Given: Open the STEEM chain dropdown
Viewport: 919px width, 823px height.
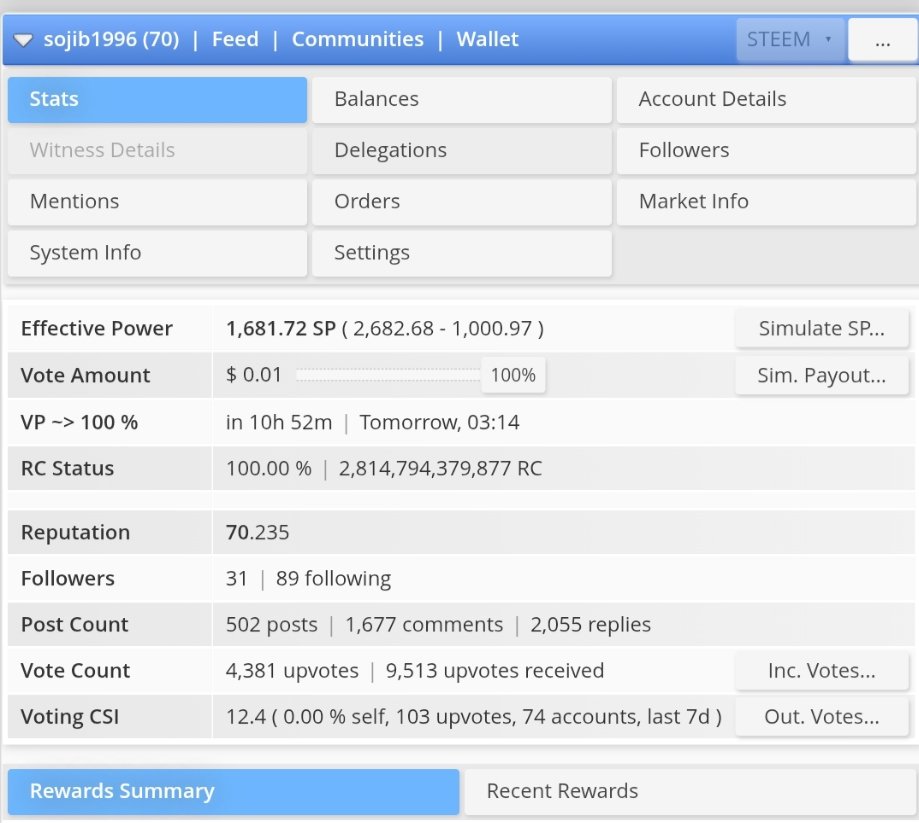Looking at the screenshot, I should click(x=790, y=39).
